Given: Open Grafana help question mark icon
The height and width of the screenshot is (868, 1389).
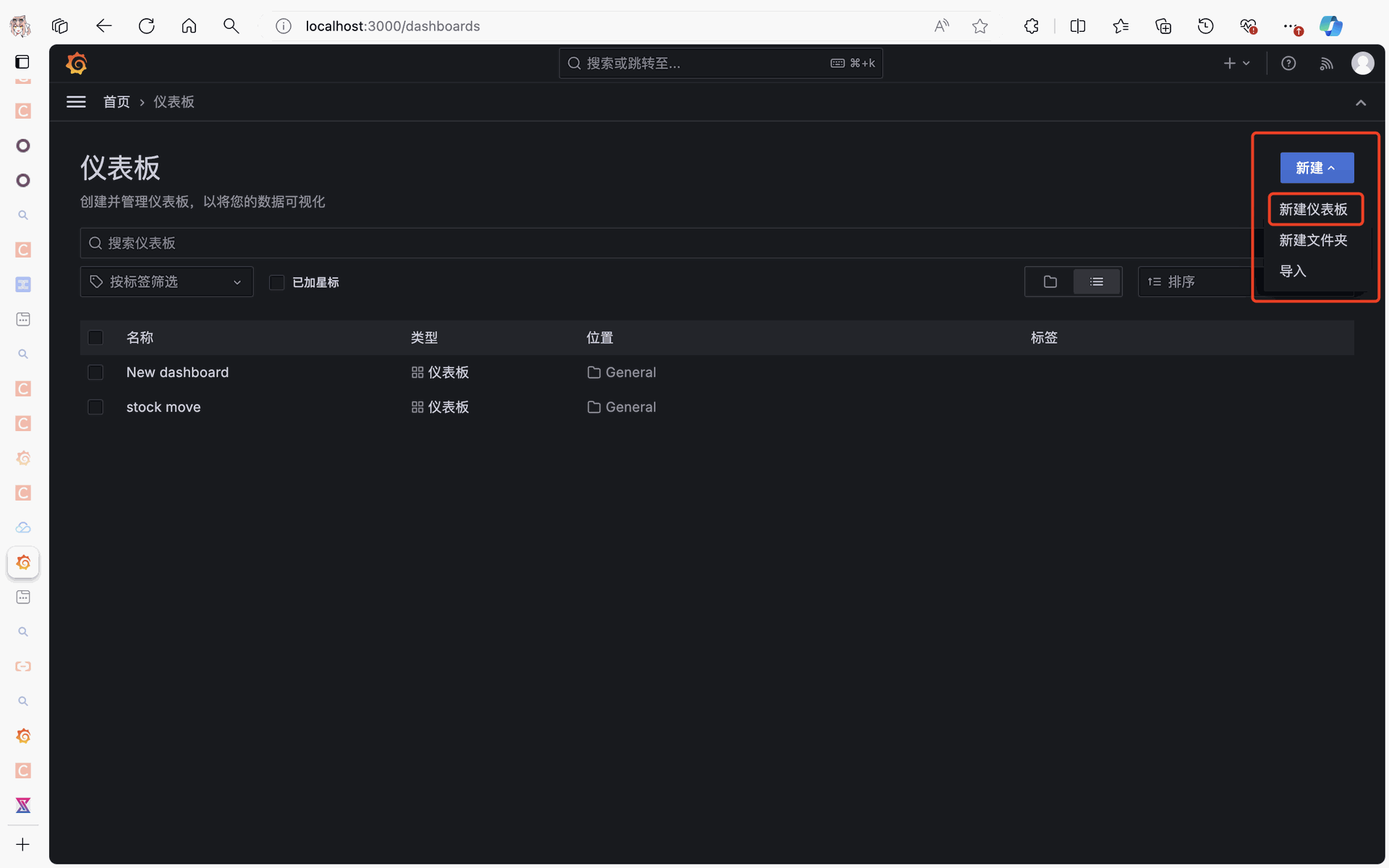Looking at the screenshot, I should pyautogui.click(x=1288, y=64).
